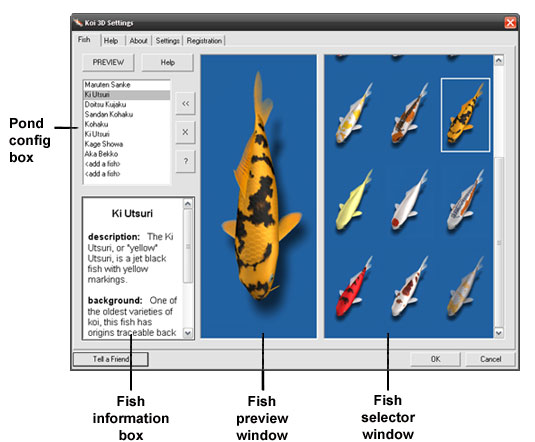535x442 pixels.
Task: Click first <add a fish> slot
Action: tap(102, 164)
